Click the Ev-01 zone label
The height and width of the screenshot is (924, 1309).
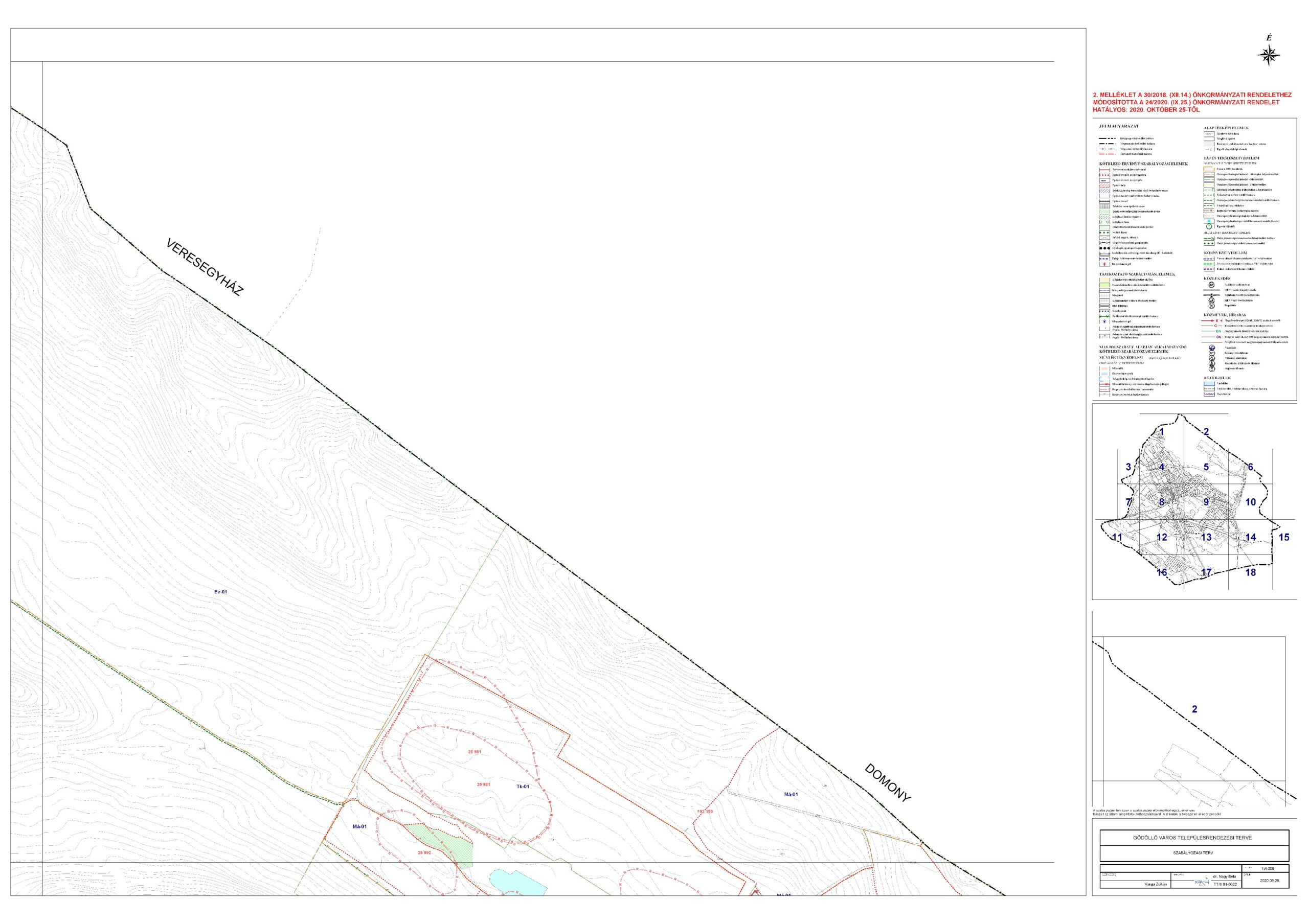coord(220,592)
